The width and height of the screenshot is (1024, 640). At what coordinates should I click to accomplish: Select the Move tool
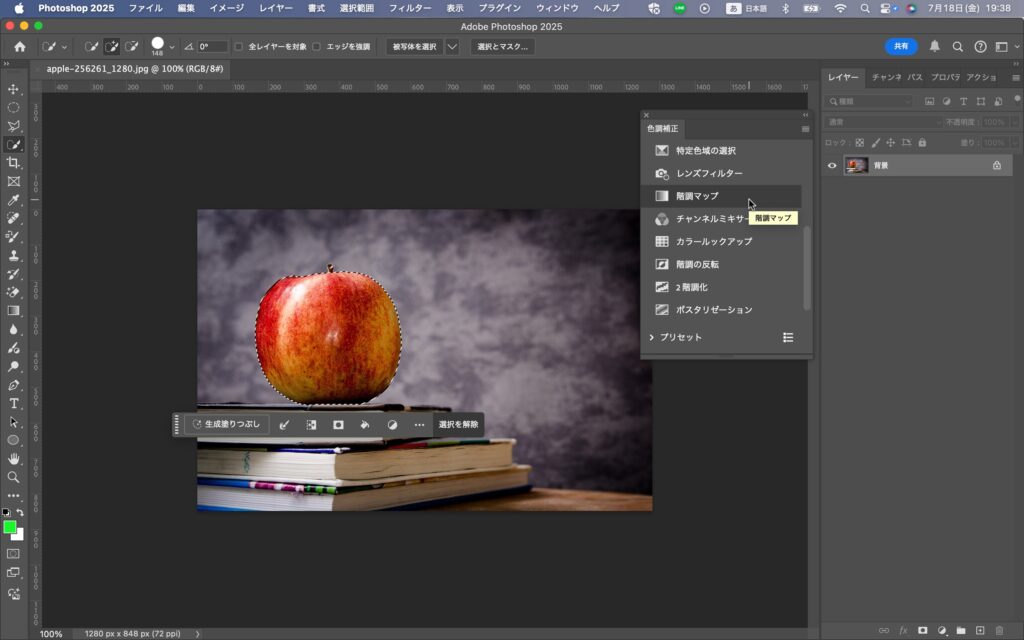tap(13, 89)
